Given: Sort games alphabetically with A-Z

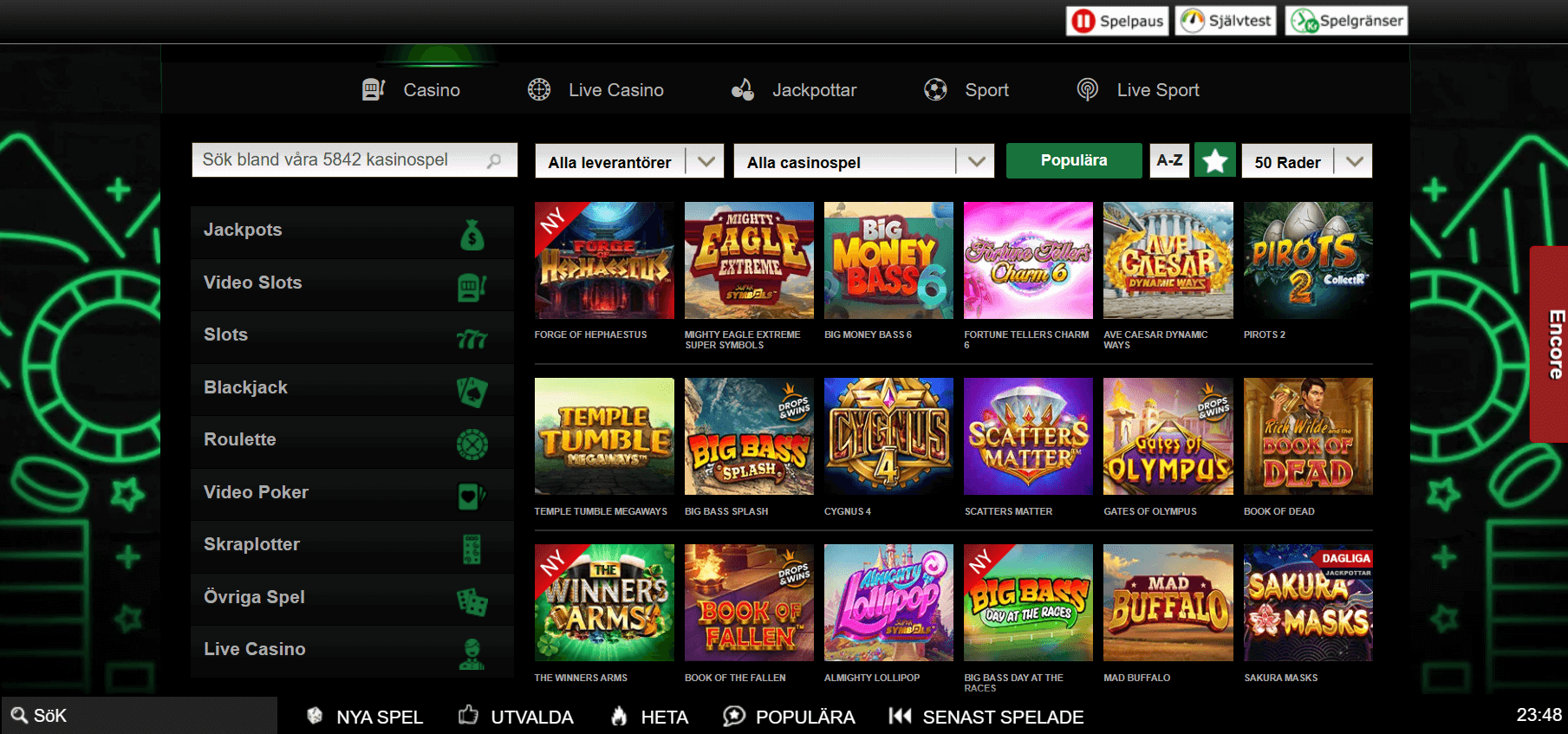Looking at the screenshot, I should (x=1169, y=160).
